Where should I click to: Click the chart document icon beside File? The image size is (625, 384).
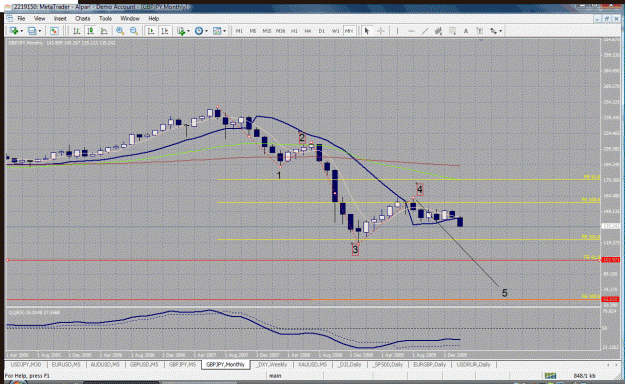tap(10, 18)
